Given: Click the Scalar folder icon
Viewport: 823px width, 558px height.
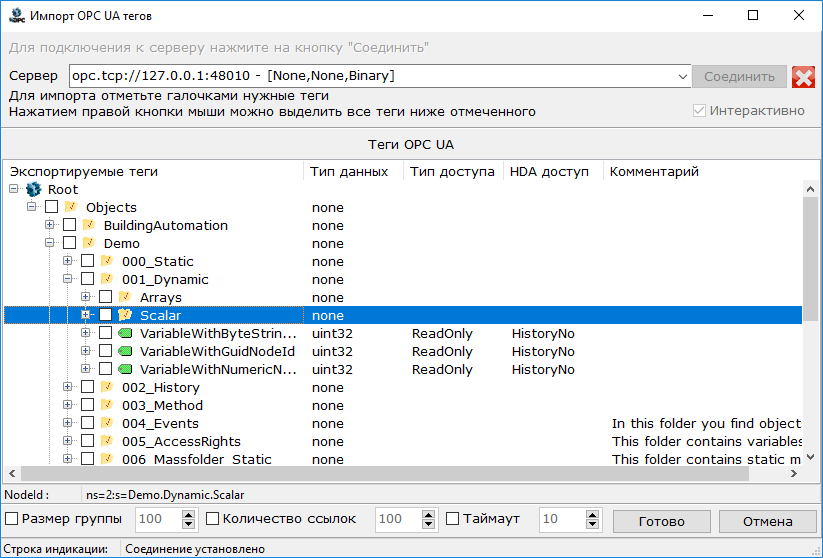Looking at the screenshot, I should coord(125,314).
